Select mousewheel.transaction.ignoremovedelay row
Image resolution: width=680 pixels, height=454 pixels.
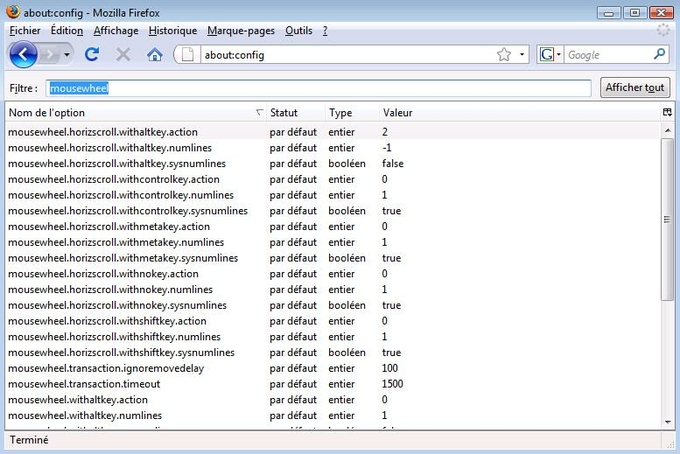333,368
